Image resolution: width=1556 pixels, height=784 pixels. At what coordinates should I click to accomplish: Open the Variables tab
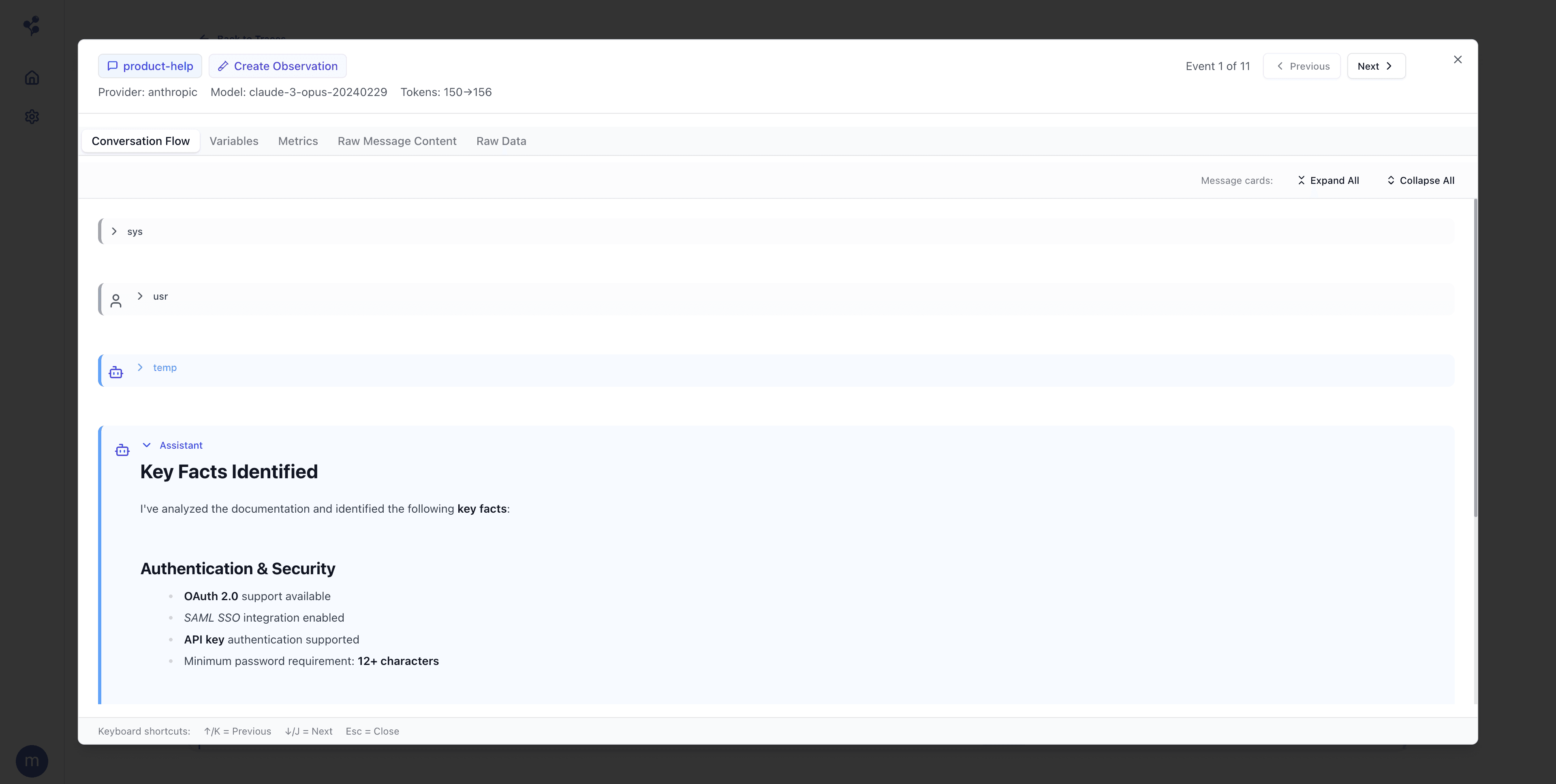(234, 141)
